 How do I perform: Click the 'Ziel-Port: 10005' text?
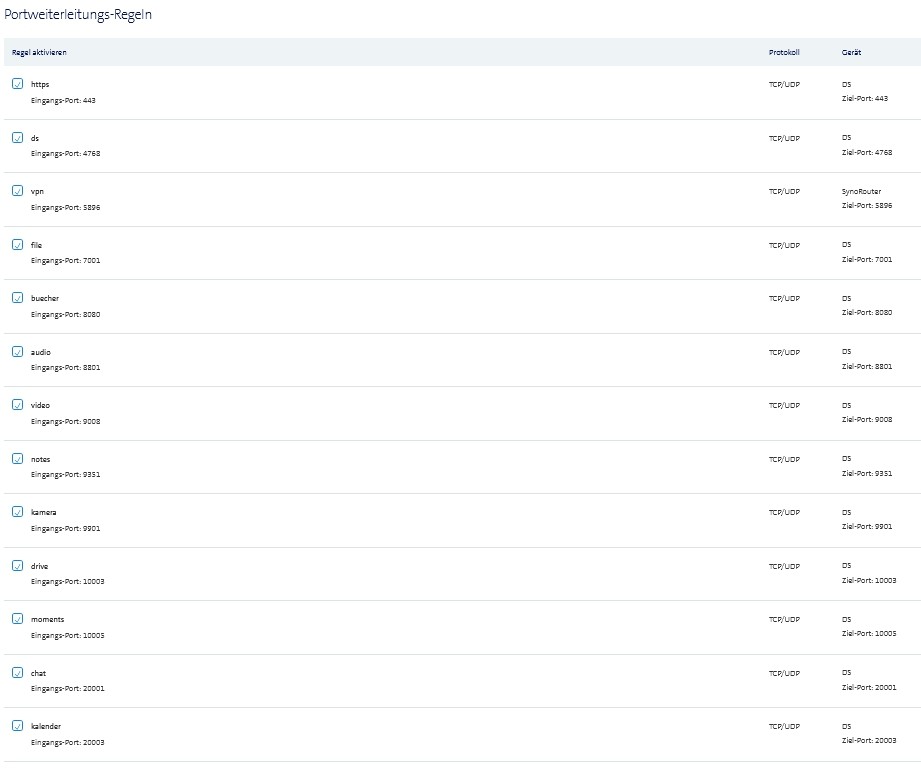[868, 634]
